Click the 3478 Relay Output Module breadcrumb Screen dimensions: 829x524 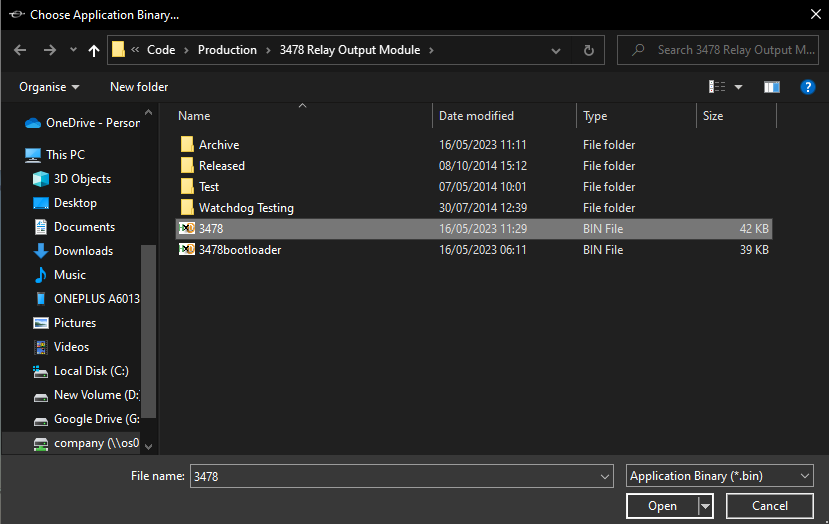click(x=350, y=50)
